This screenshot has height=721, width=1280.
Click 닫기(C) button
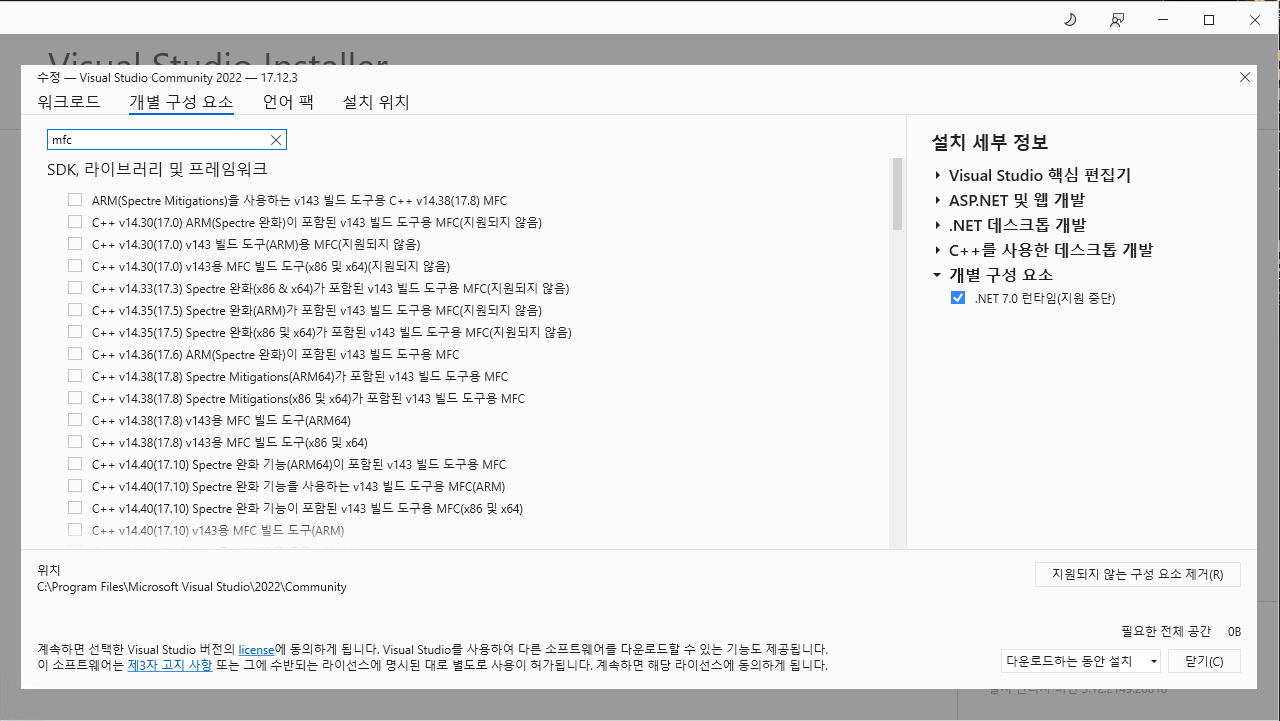pyautogui.click(x=1204, y=661)
